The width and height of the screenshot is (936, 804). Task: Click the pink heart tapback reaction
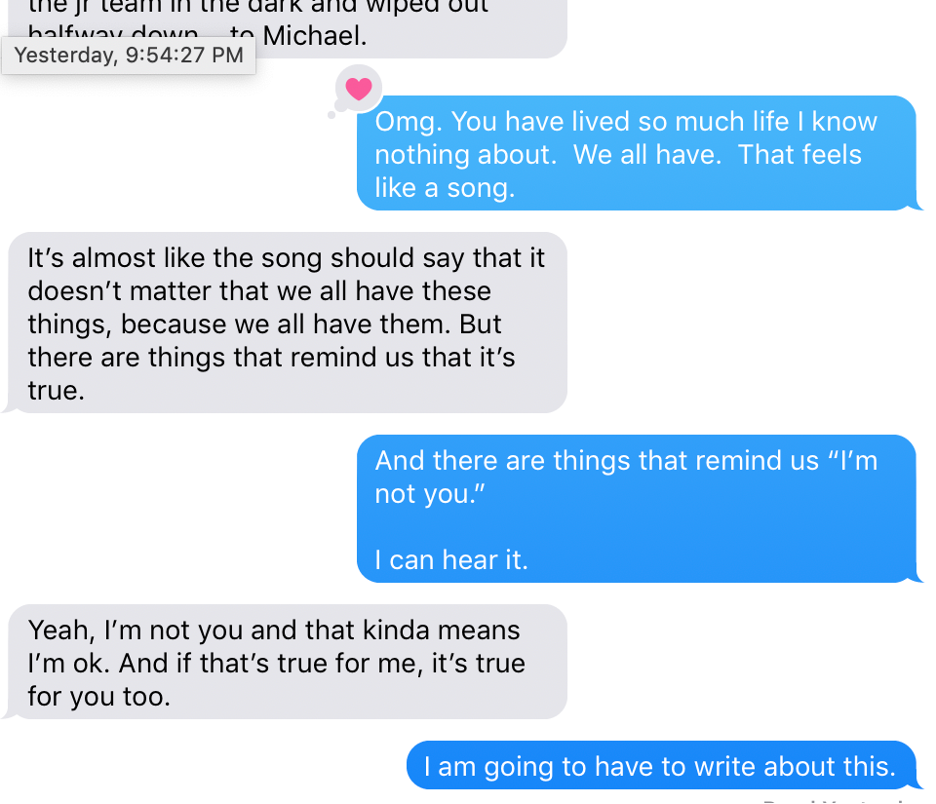[x=358, y=89]
